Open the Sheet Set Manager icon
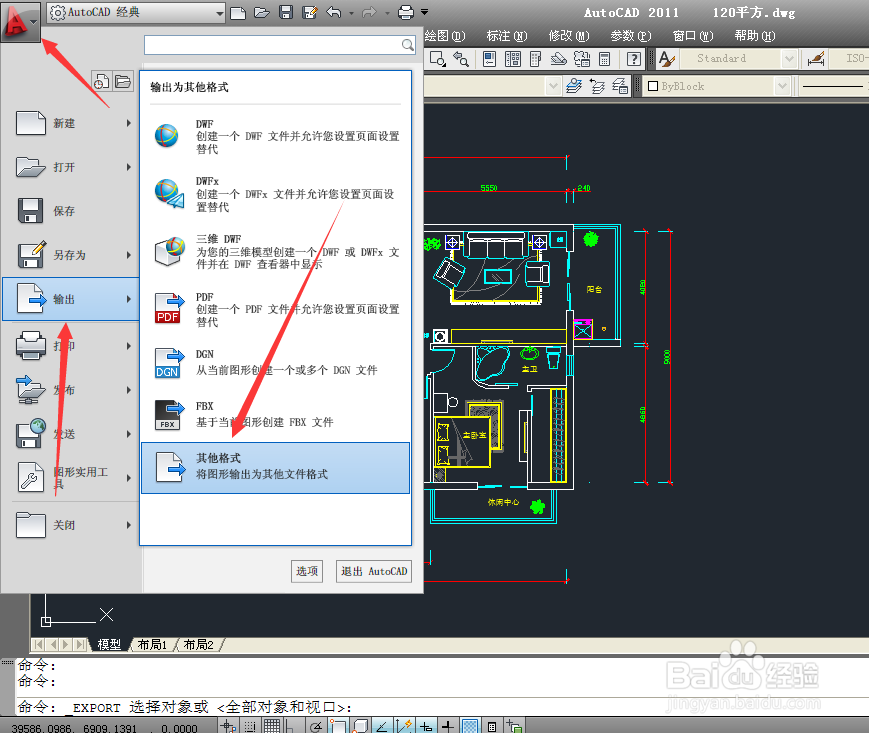Image resolution: width=869 pixels, height=733 pixels. (x=558, y=59)
